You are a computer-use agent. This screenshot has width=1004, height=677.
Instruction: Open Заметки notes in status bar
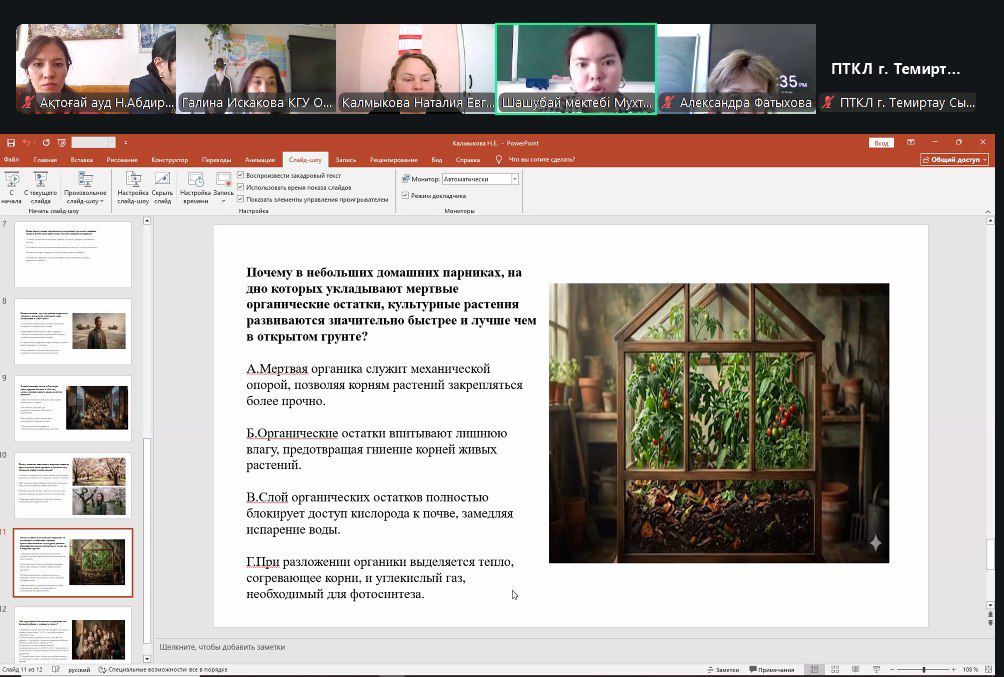click(721, 669)
